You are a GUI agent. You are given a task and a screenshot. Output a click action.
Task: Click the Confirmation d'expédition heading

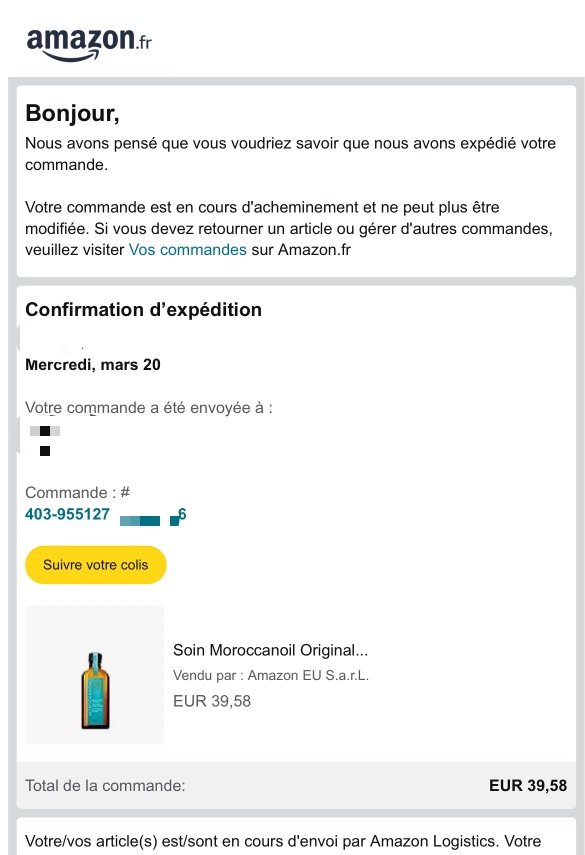tap(143, 310)
